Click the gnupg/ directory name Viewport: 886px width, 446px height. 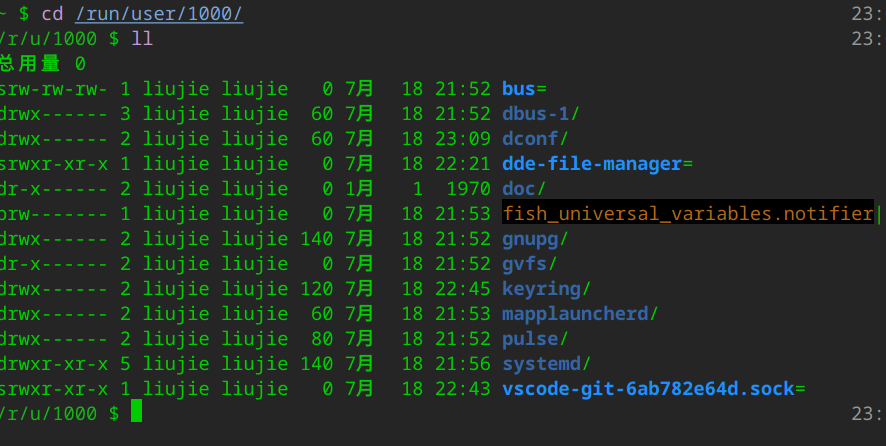(x=535, y=238)
